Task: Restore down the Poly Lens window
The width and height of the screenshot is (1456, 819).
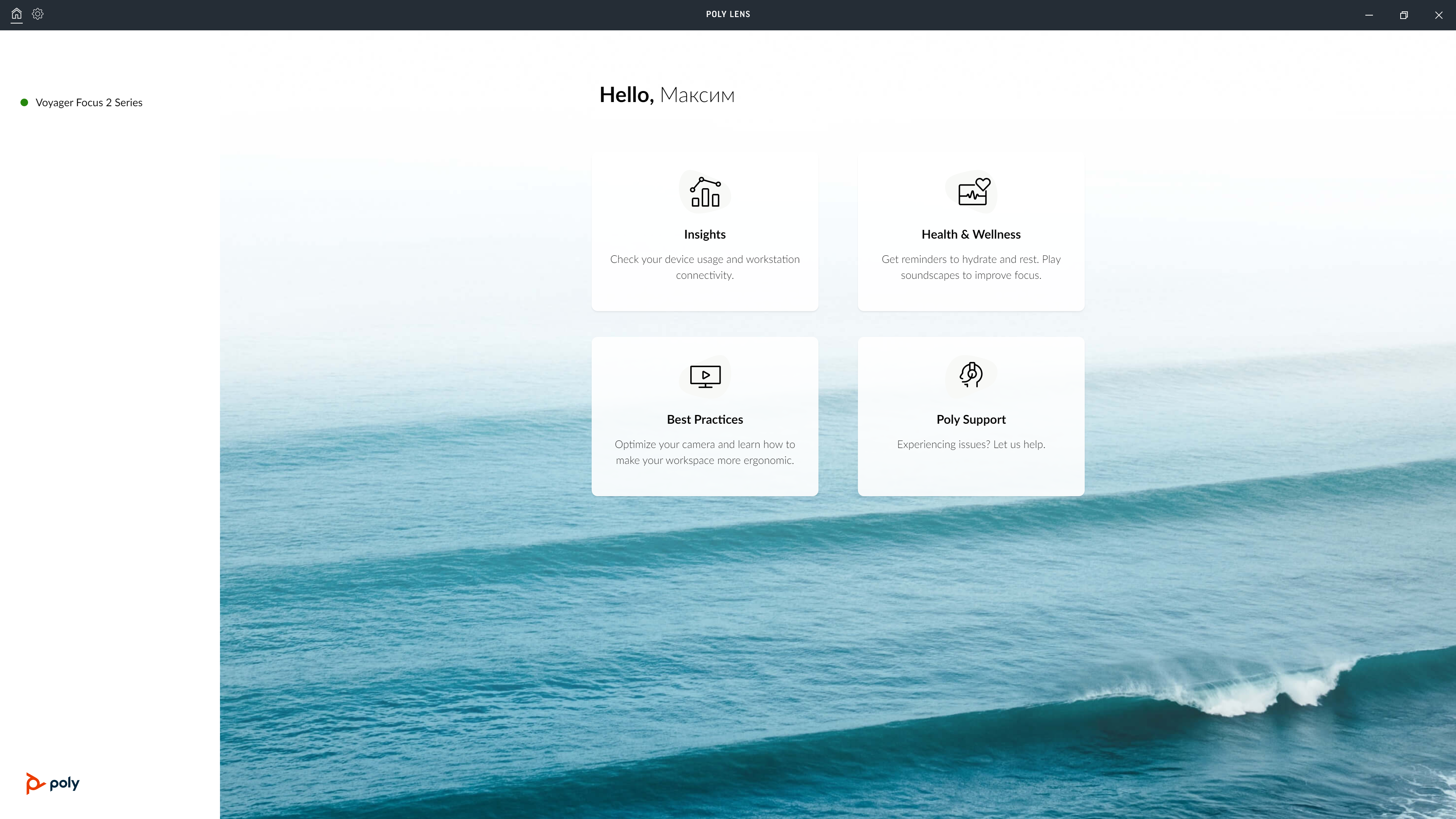Action: pyautogui.click(x=1404, y=15)
